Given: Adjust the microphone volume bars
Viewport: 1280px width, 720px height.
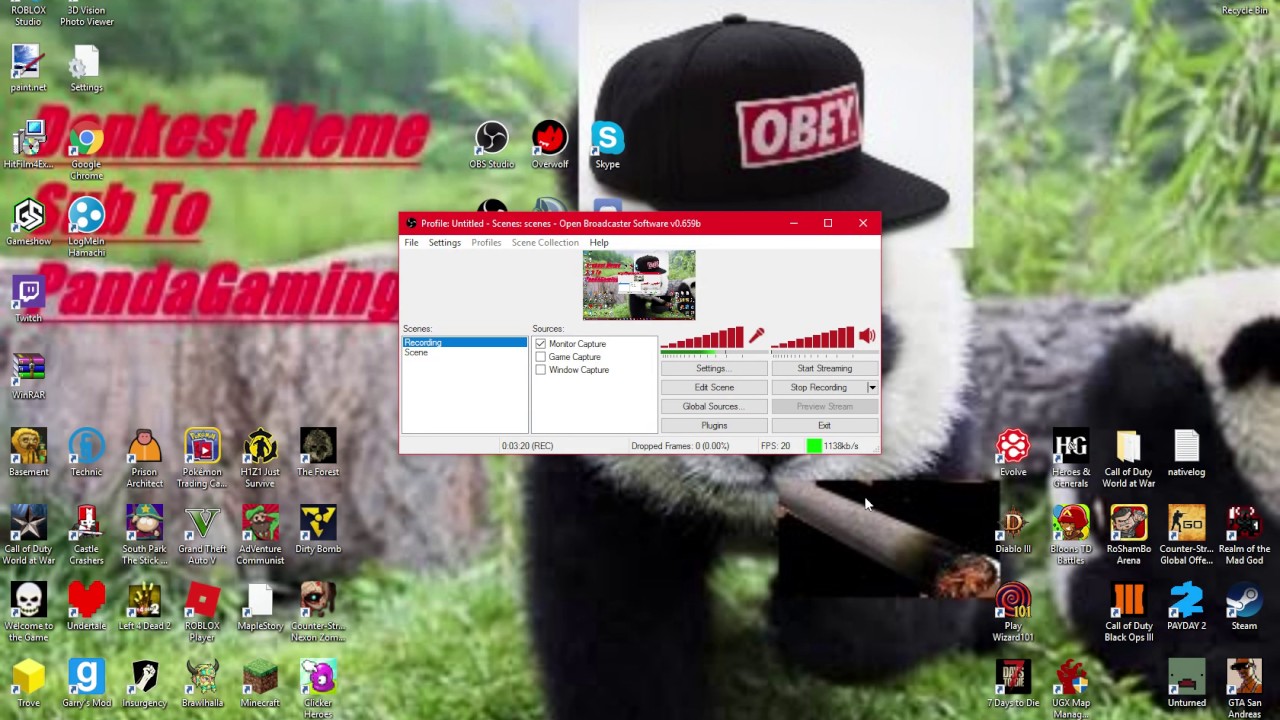Looking at the screenshot, I should click(702, 338).
